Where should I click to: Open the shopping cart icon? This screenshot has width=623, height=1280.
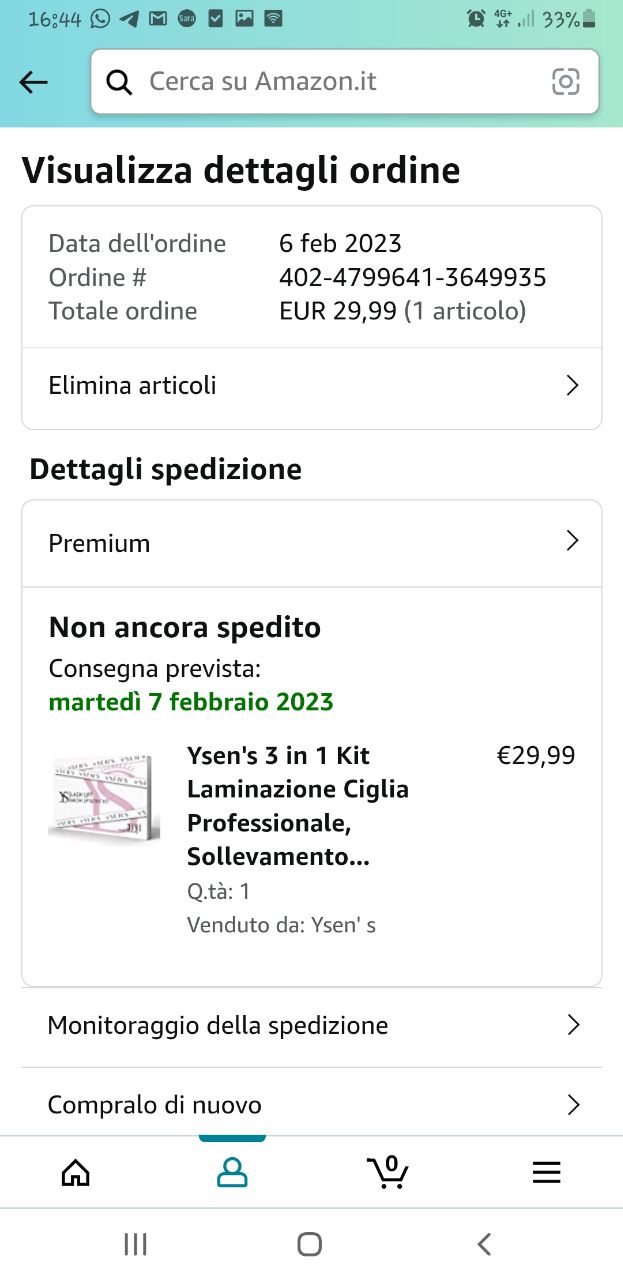point(388,1171)
